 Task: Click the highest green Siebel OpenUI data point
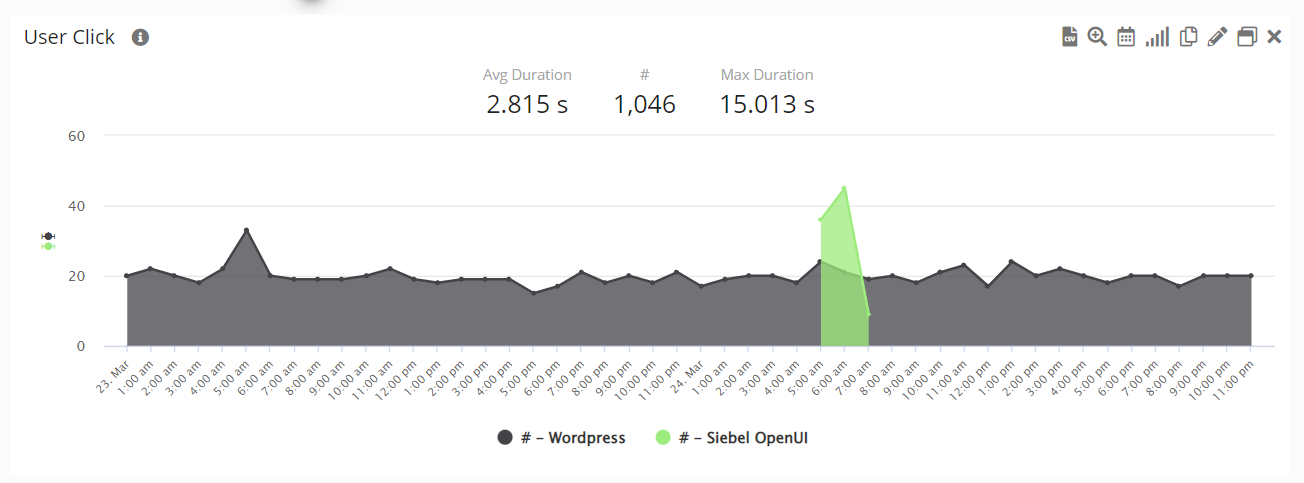point(845,187)
